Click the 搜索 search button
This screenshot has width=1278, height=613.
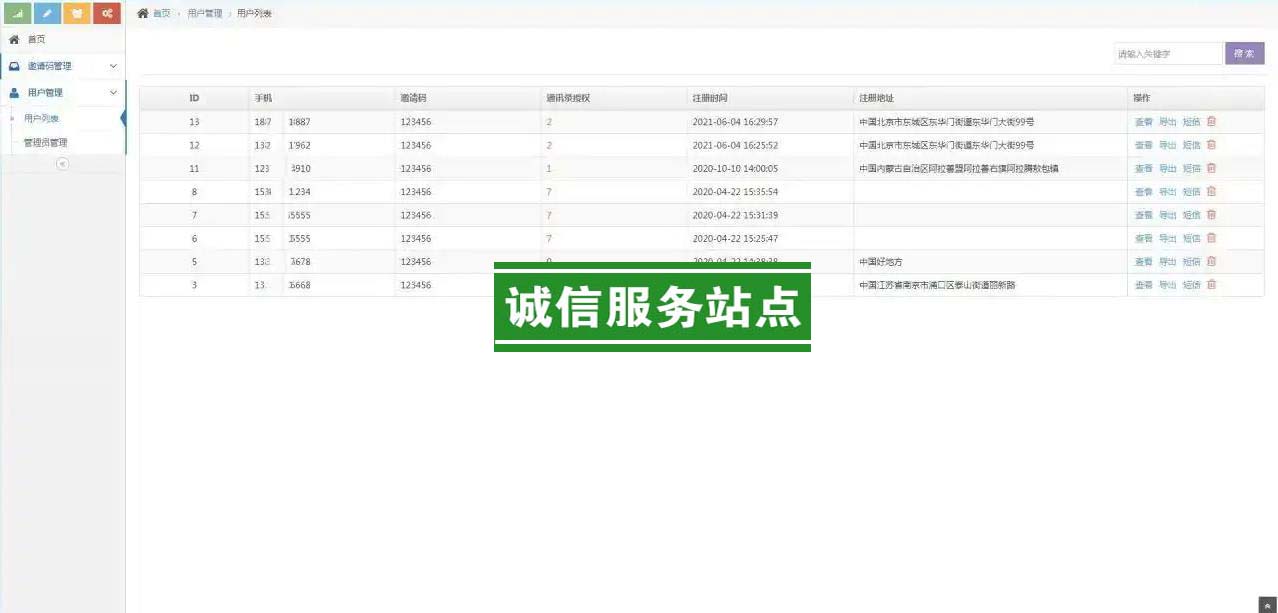[x=1244, y=54]
